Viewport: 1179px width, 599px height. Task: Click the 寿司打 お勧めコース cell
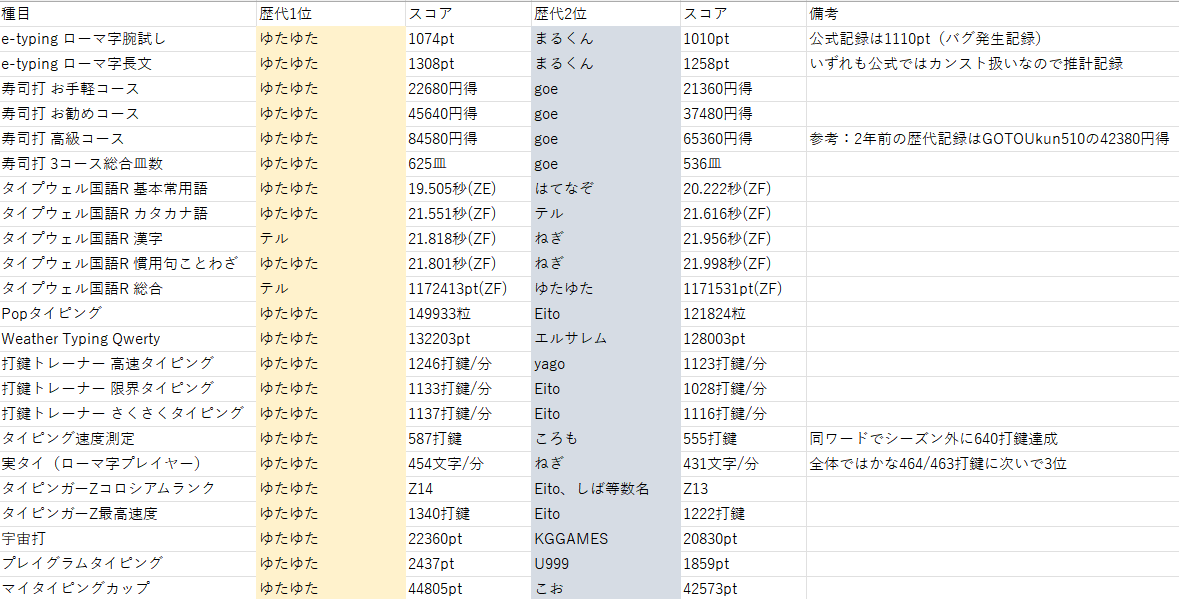[128, 113]
